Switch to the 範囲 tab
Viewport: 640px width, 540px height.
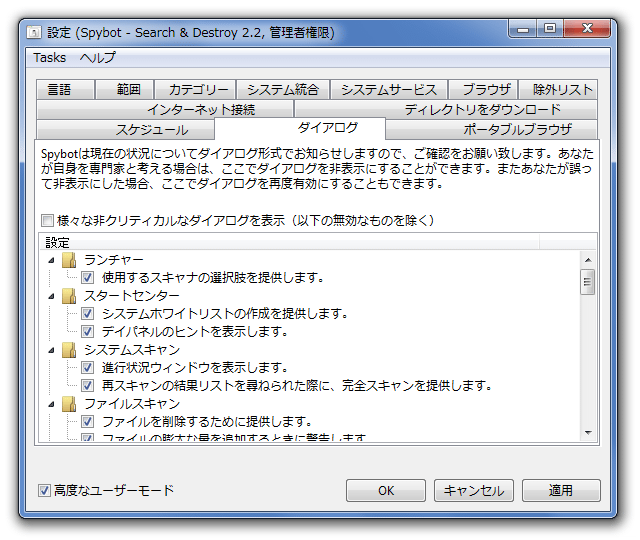coord(124,89)
